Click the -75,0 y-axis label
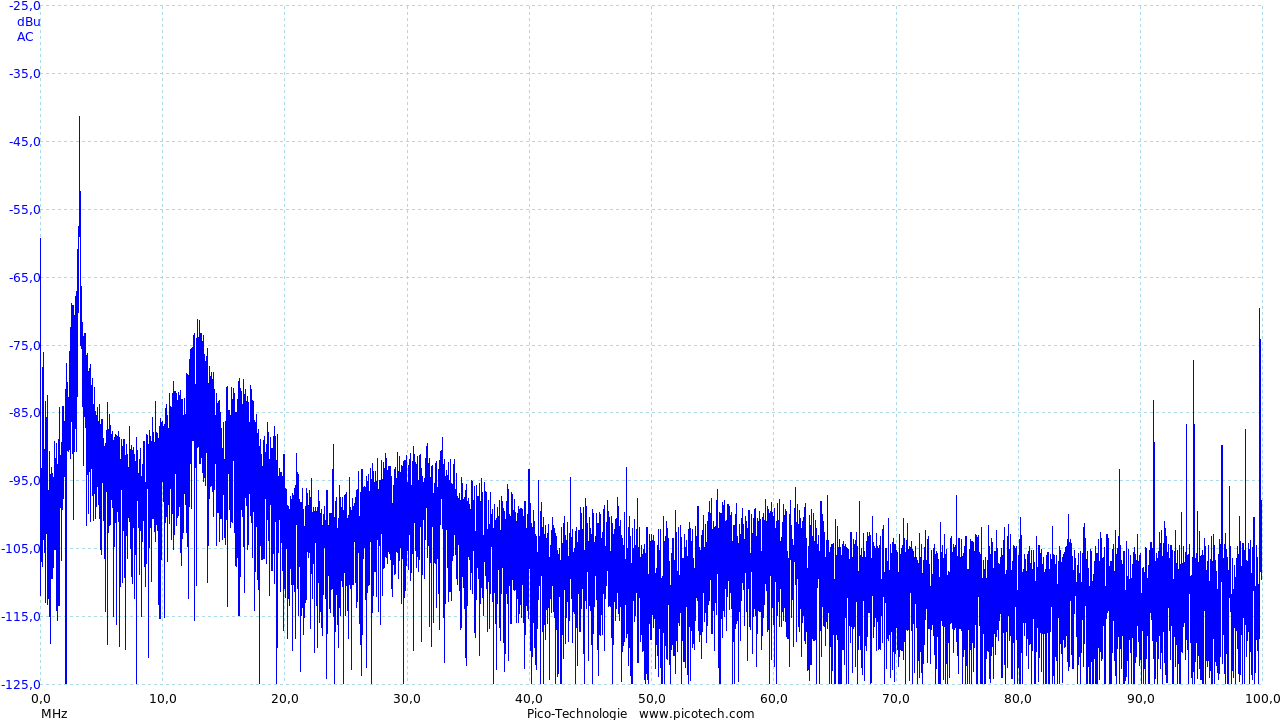 tap(25, 345)
